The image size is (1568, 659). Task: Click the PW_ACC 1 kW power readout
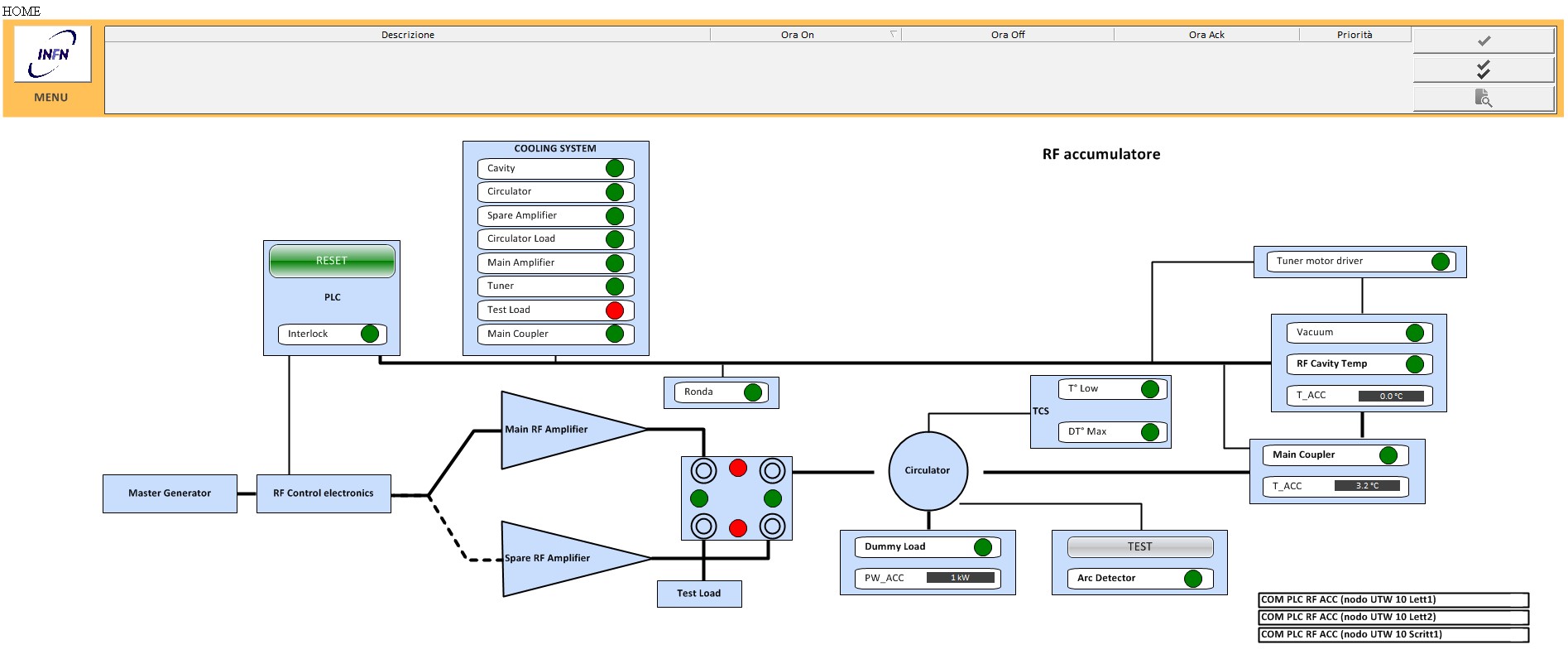960,578
